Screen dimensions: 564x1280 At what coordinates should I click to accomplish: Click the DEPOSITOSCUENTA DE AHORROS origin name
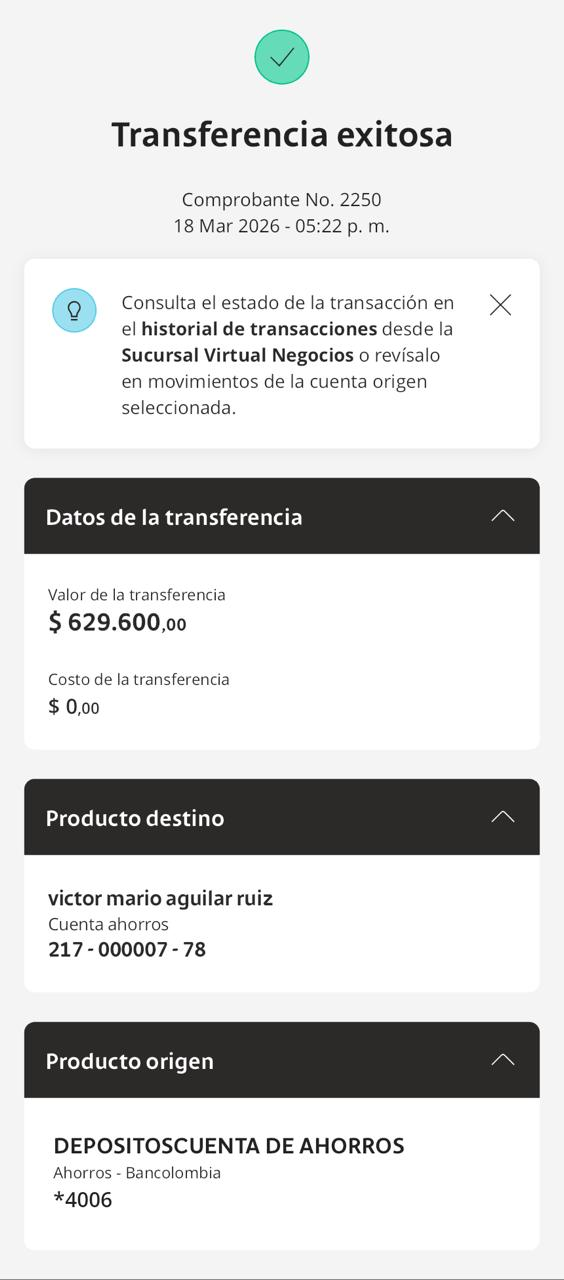pos(229,1146)
